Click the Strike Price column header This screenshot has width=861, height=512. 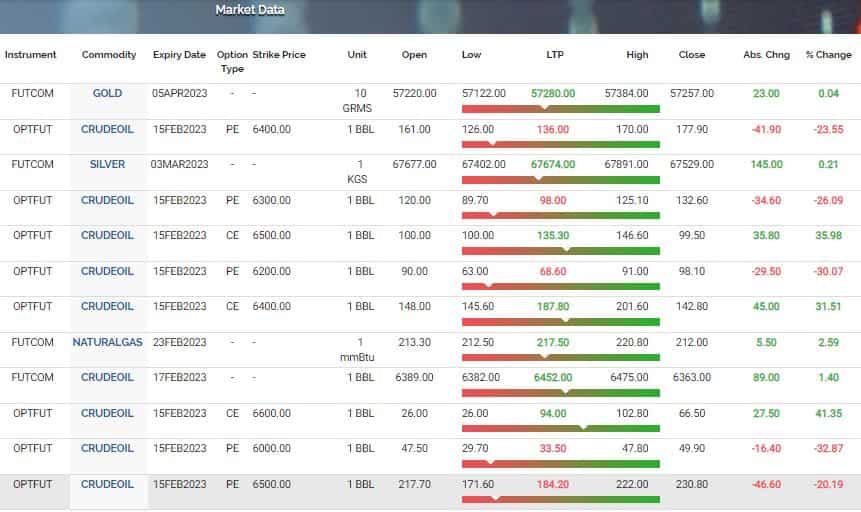coord(279,55)
